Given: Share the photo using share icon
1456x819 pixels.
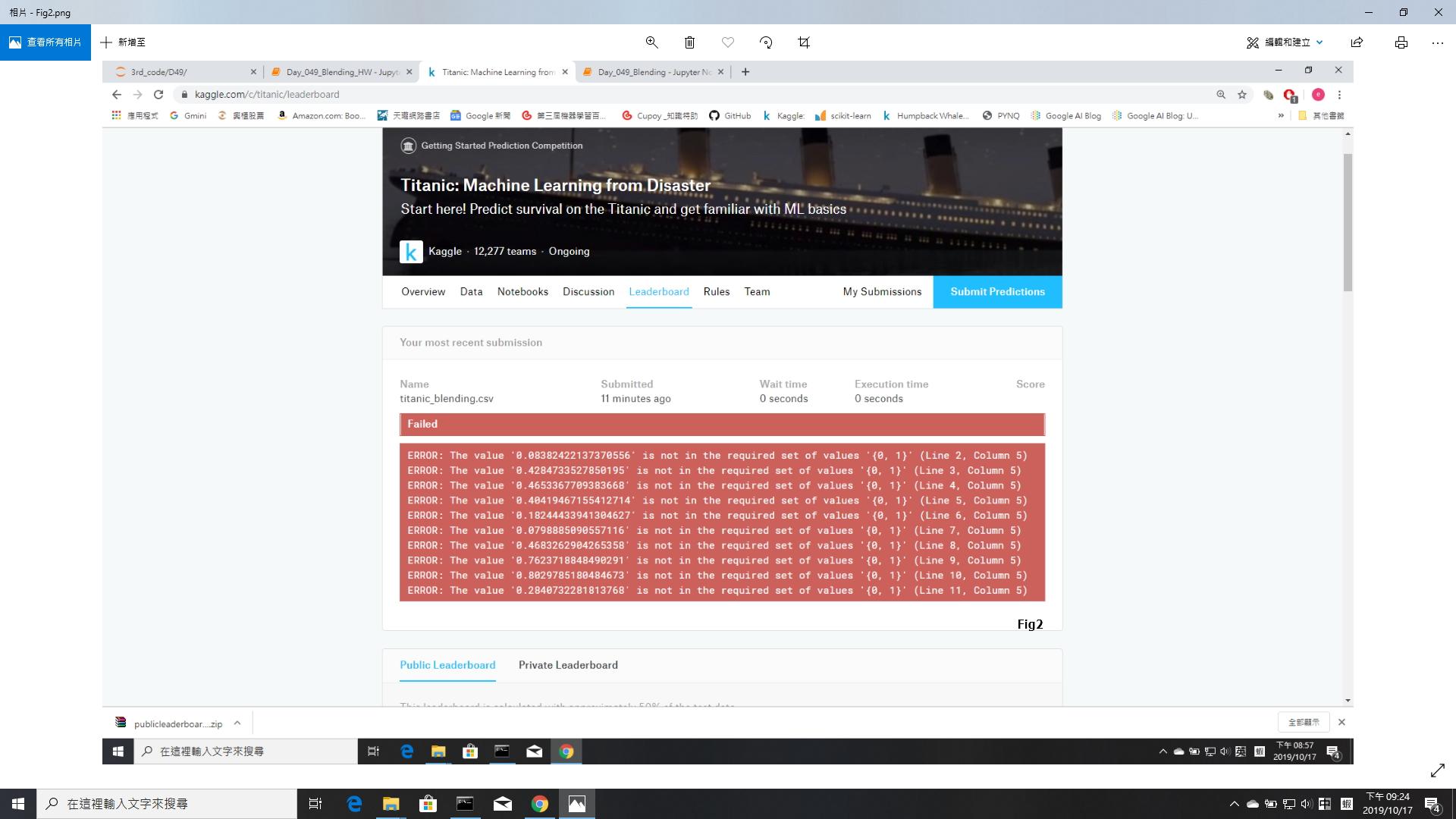Looking at the screenshot, I should tap(1357, 42).
